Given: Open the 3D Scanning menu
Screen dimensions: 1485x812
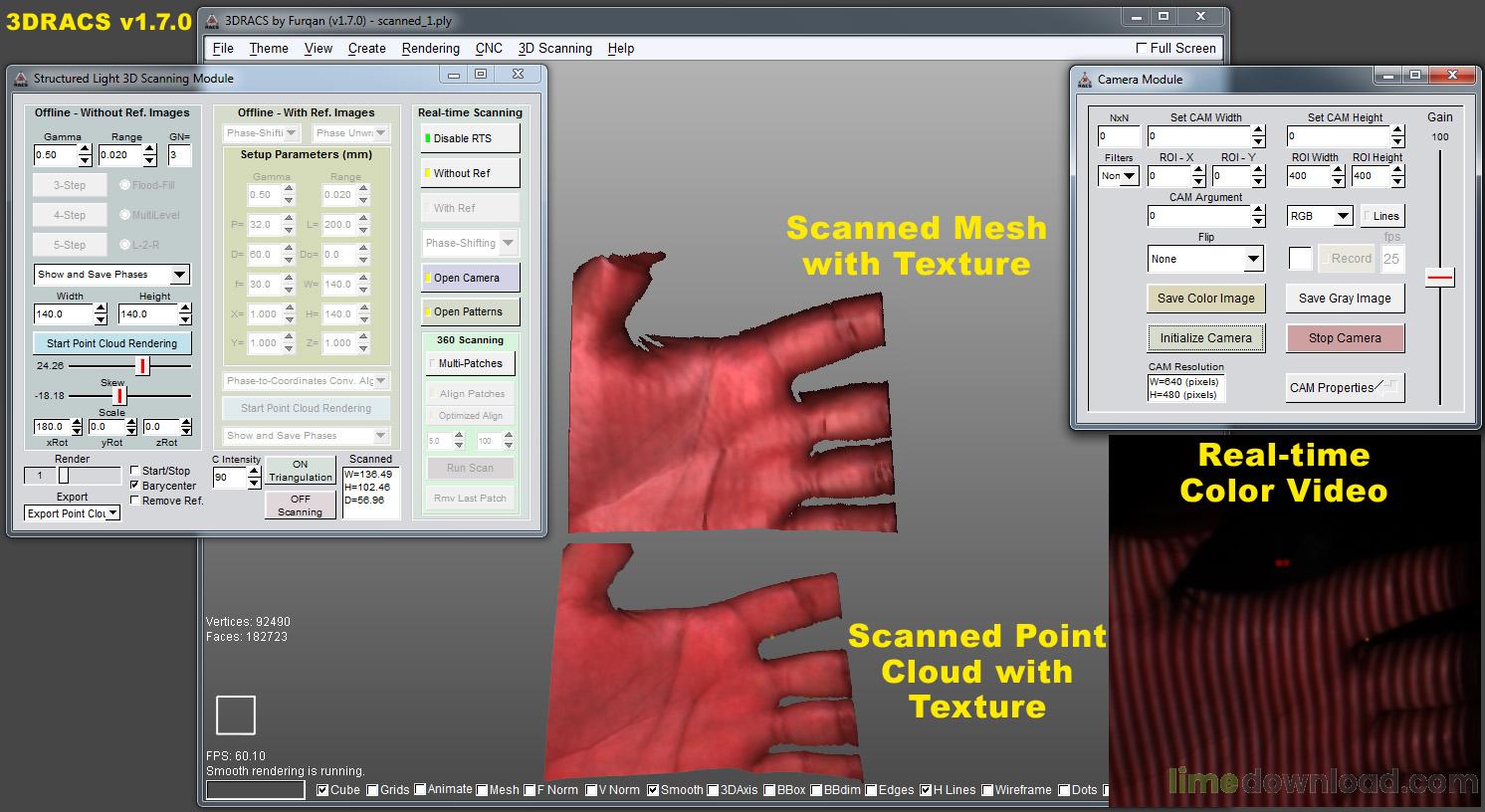Looking at the screenshot, I should [554, 48].
